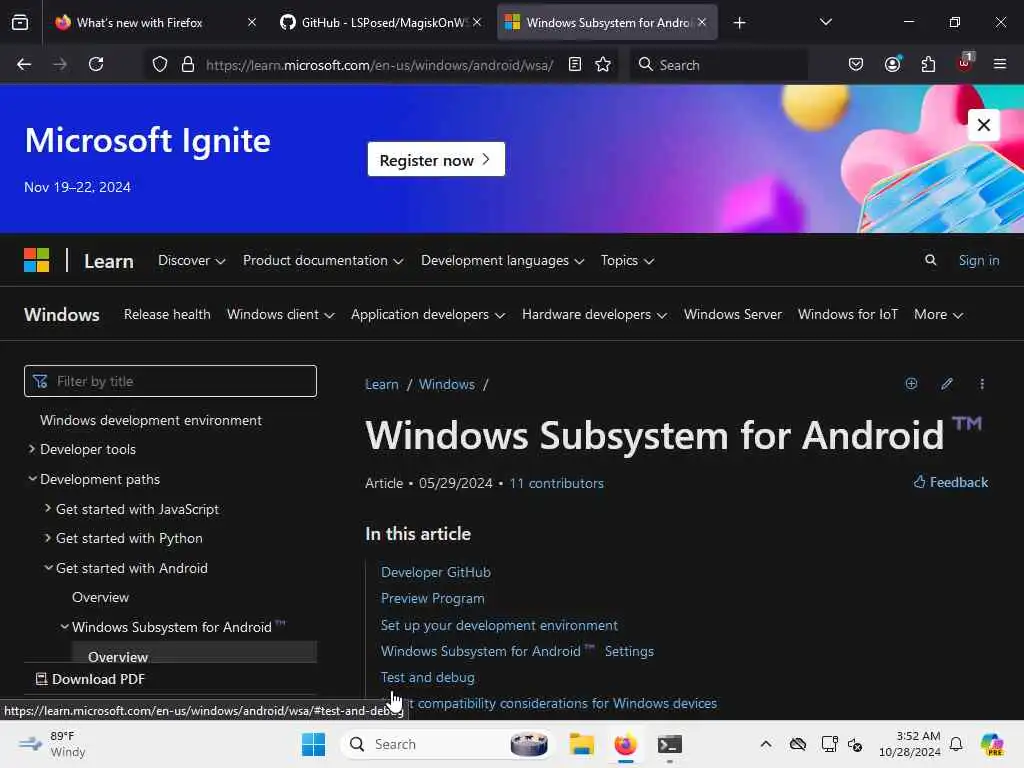The height and width of the screenshot is (768, 1024).
Task: Jump to Set up your development environment
Action: pos(499,625)
